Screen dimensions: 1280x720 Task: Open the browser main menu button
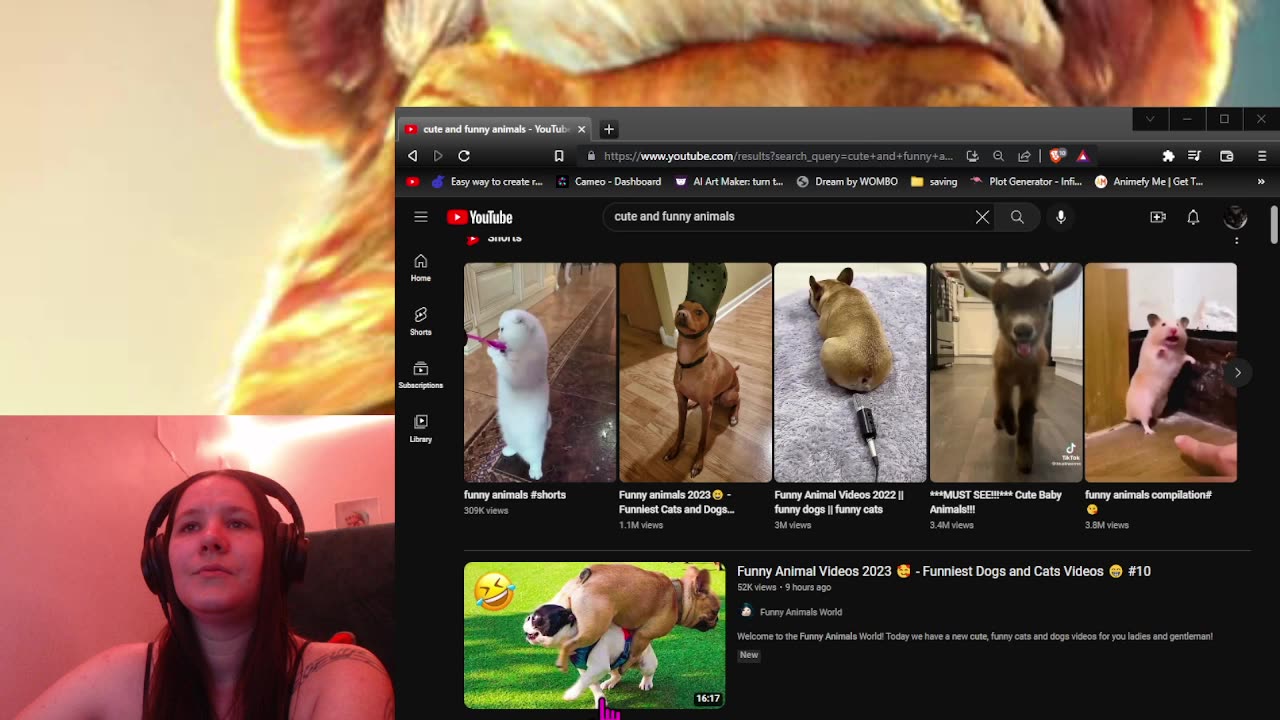click(x=1262, y=156)
